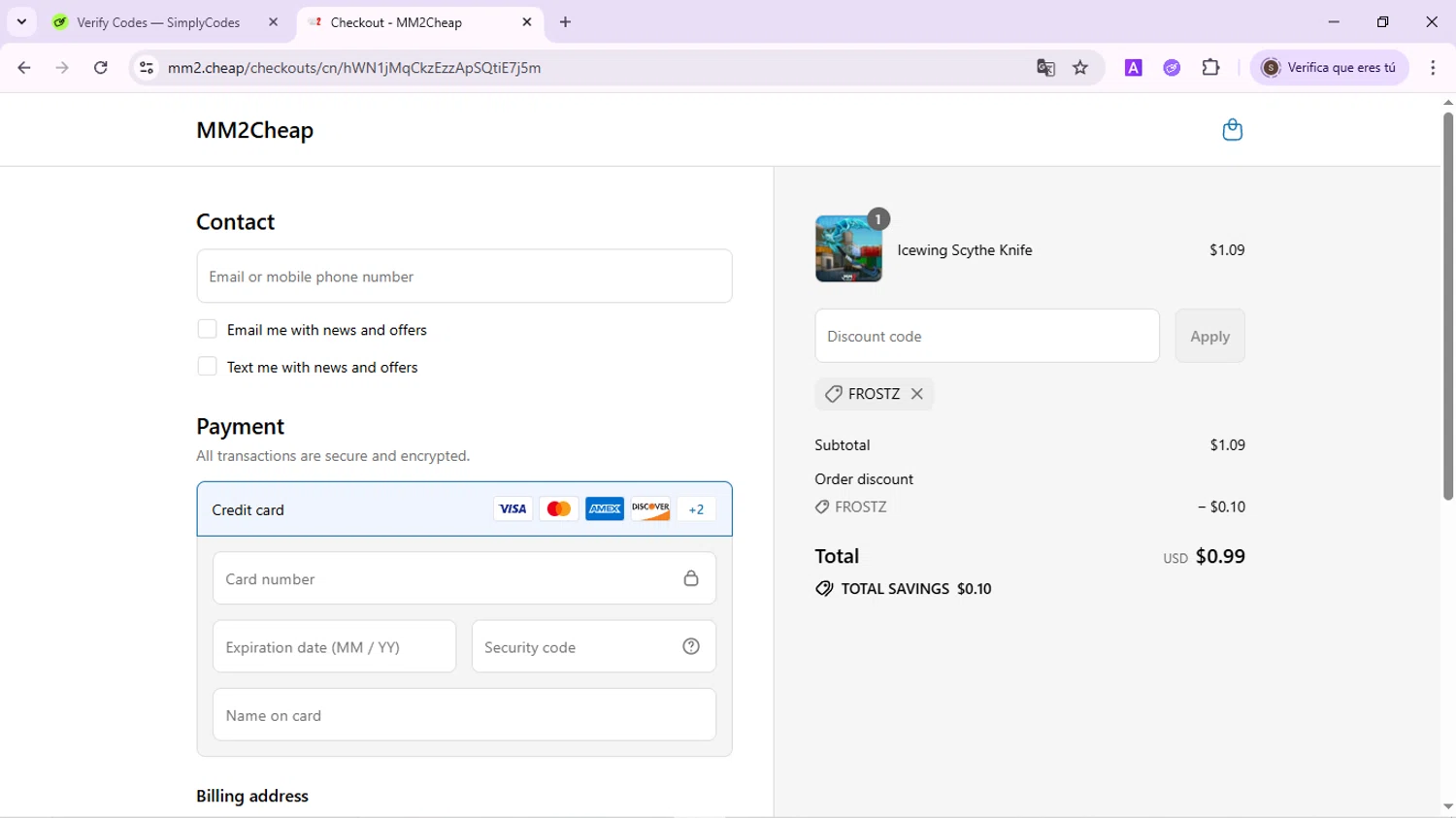Tick Text me with news and offers
Image resolution: width=1456 pixels, height=818 pixels.
tap(207, 366)
